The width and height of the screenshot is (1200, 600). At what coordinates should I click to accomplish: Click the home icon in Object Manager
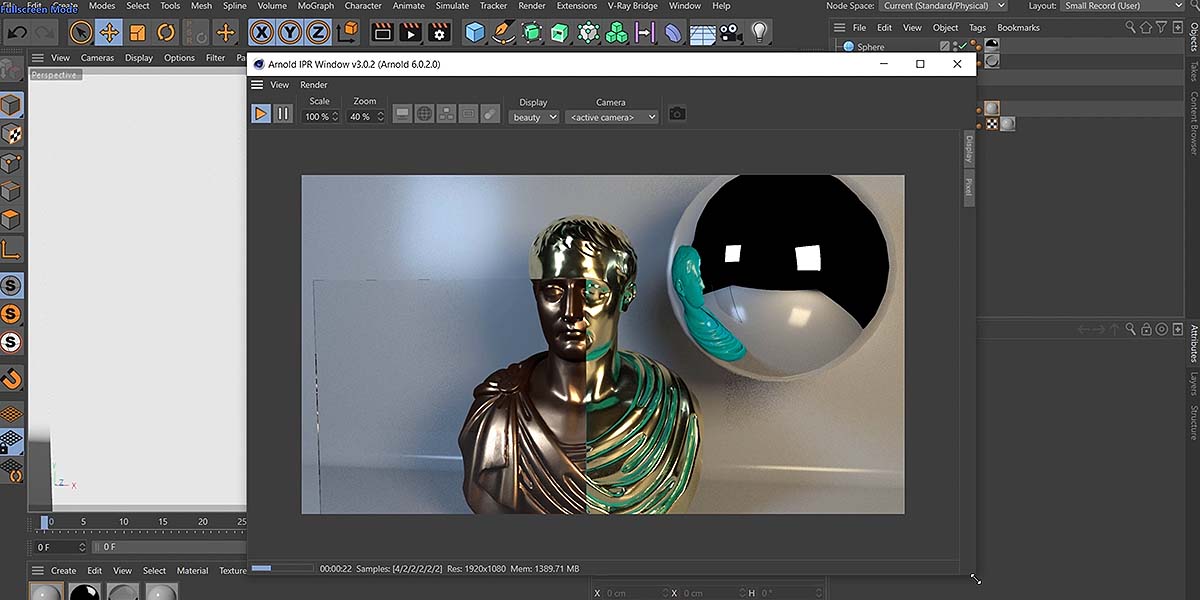1147,27
